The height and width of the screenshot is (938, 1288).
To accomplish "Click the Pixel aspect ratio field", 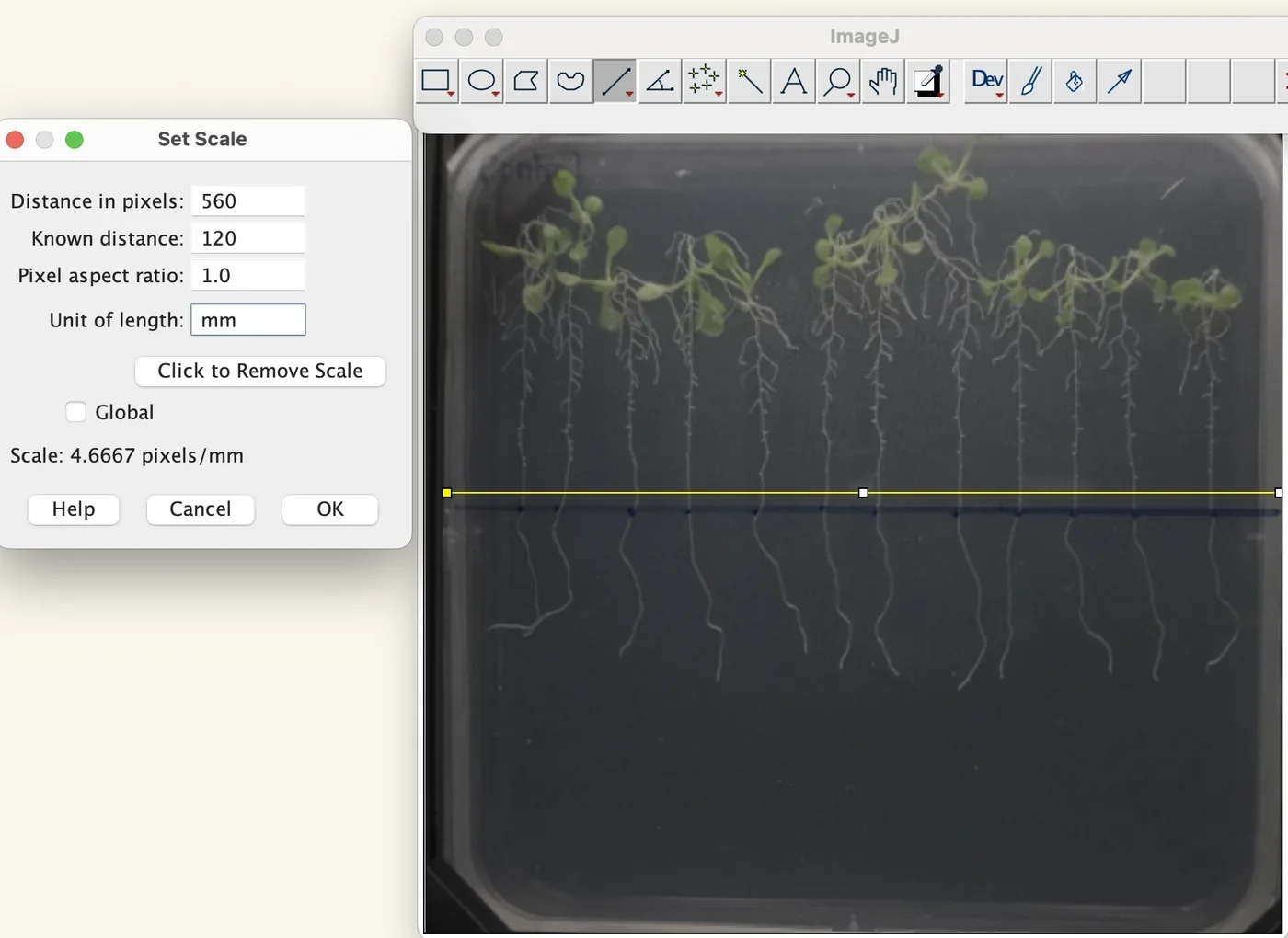I will click(248, 275).
